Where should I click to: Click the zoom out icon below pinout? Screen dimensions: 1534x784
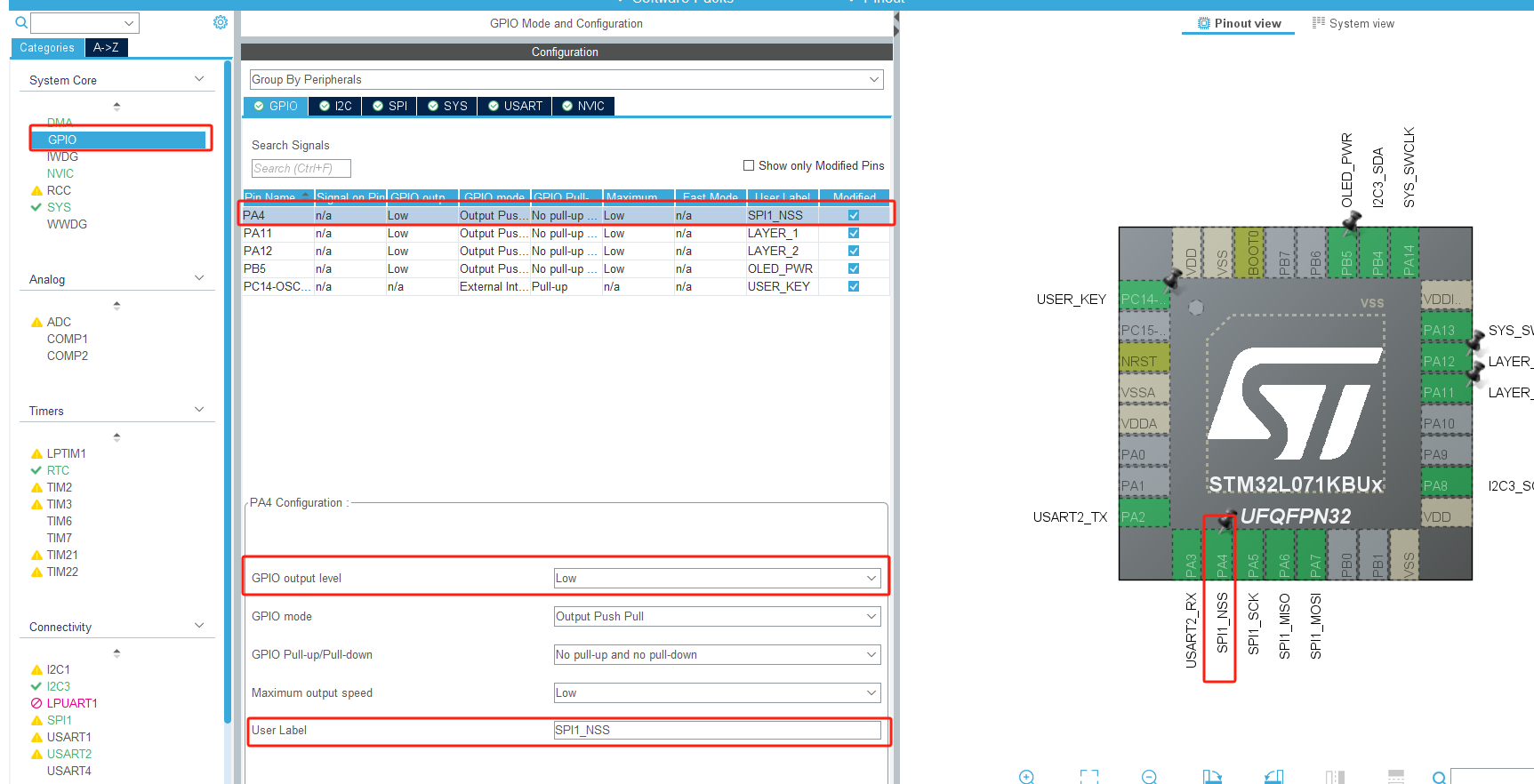1149,777
